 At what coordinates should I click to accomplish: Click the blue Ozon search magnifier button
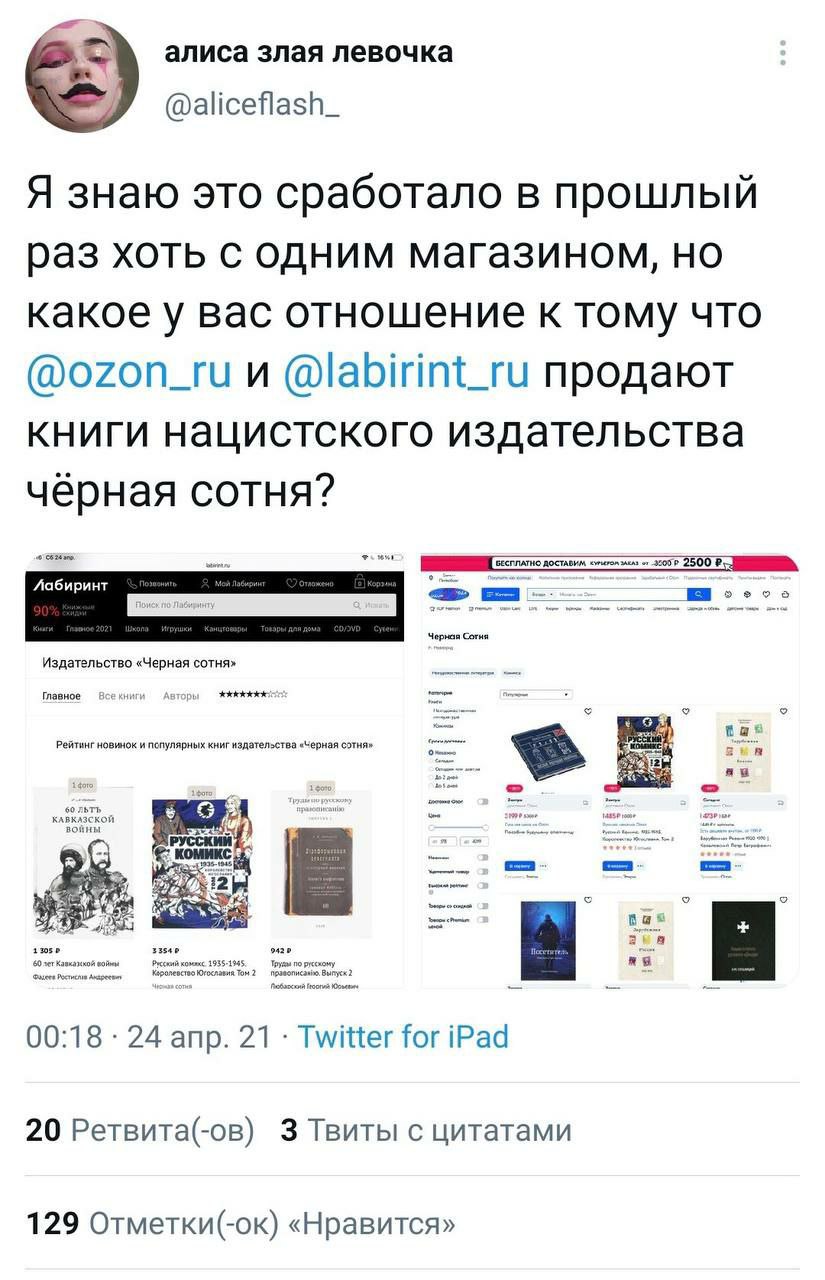tap(699, 594)
